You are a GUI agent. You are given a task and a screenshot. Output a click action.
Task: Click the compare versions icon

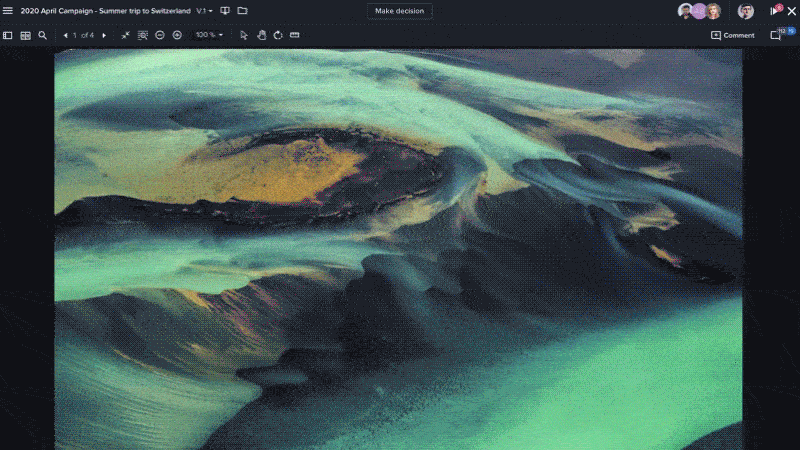pos(225,11)
